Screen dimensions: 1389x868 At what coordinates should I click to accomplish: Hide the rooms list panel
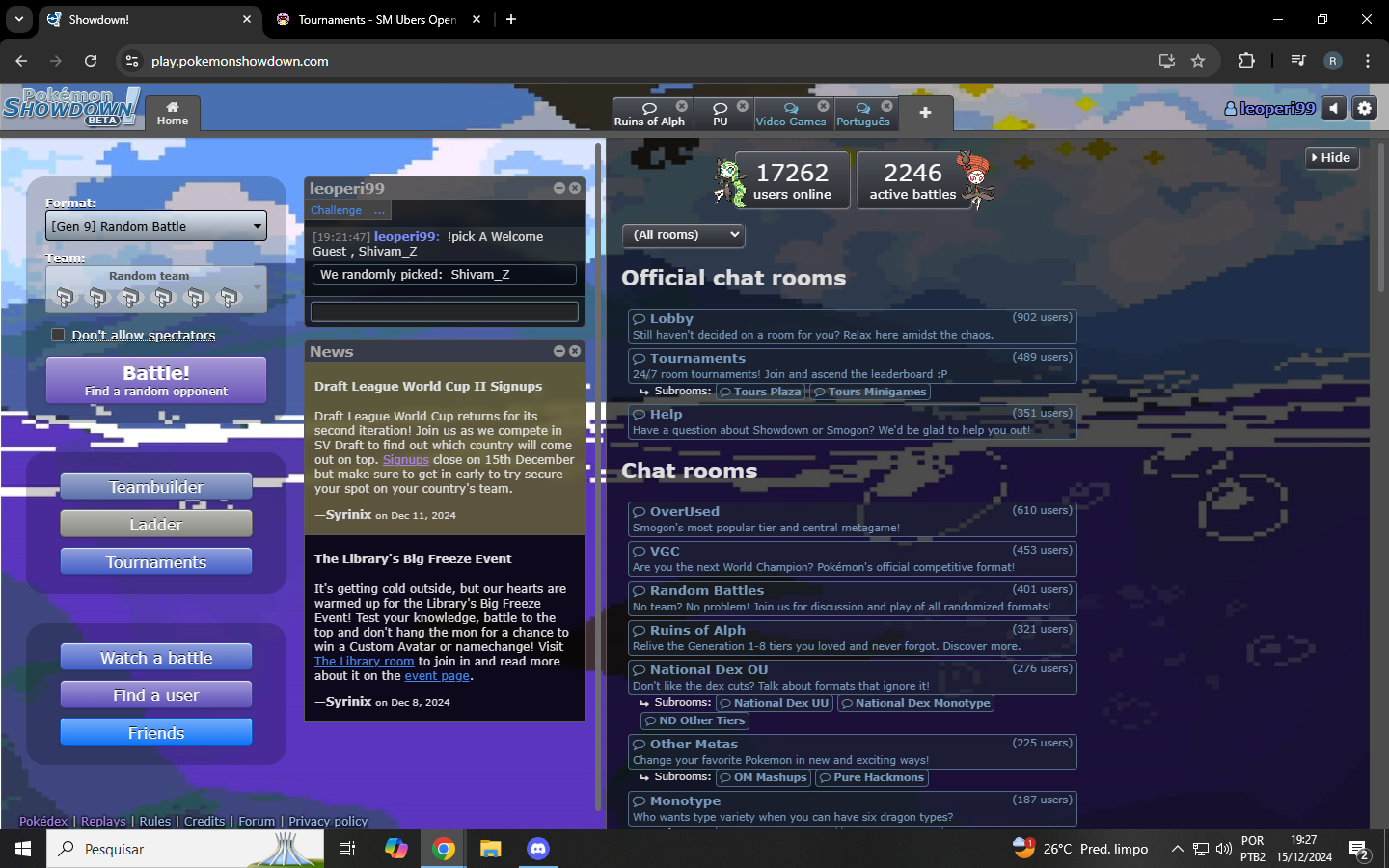pyautogui.click(x=1331, y=157)
